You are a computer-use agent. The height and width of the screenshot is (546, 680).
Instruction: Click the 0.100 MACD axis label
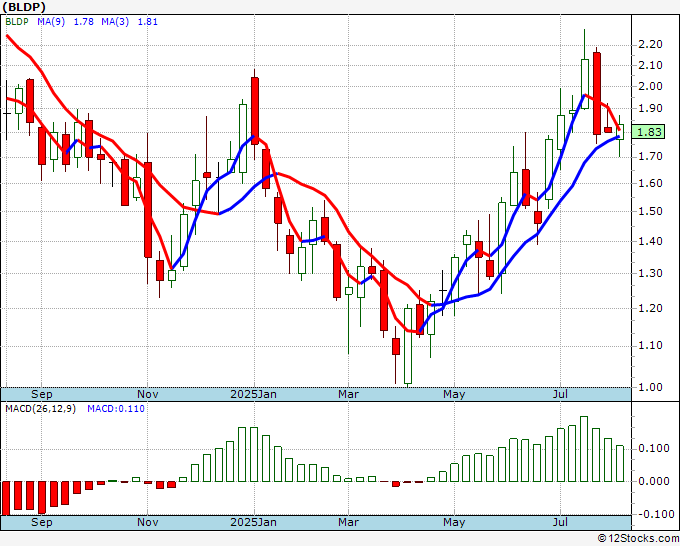coord(654,448)
